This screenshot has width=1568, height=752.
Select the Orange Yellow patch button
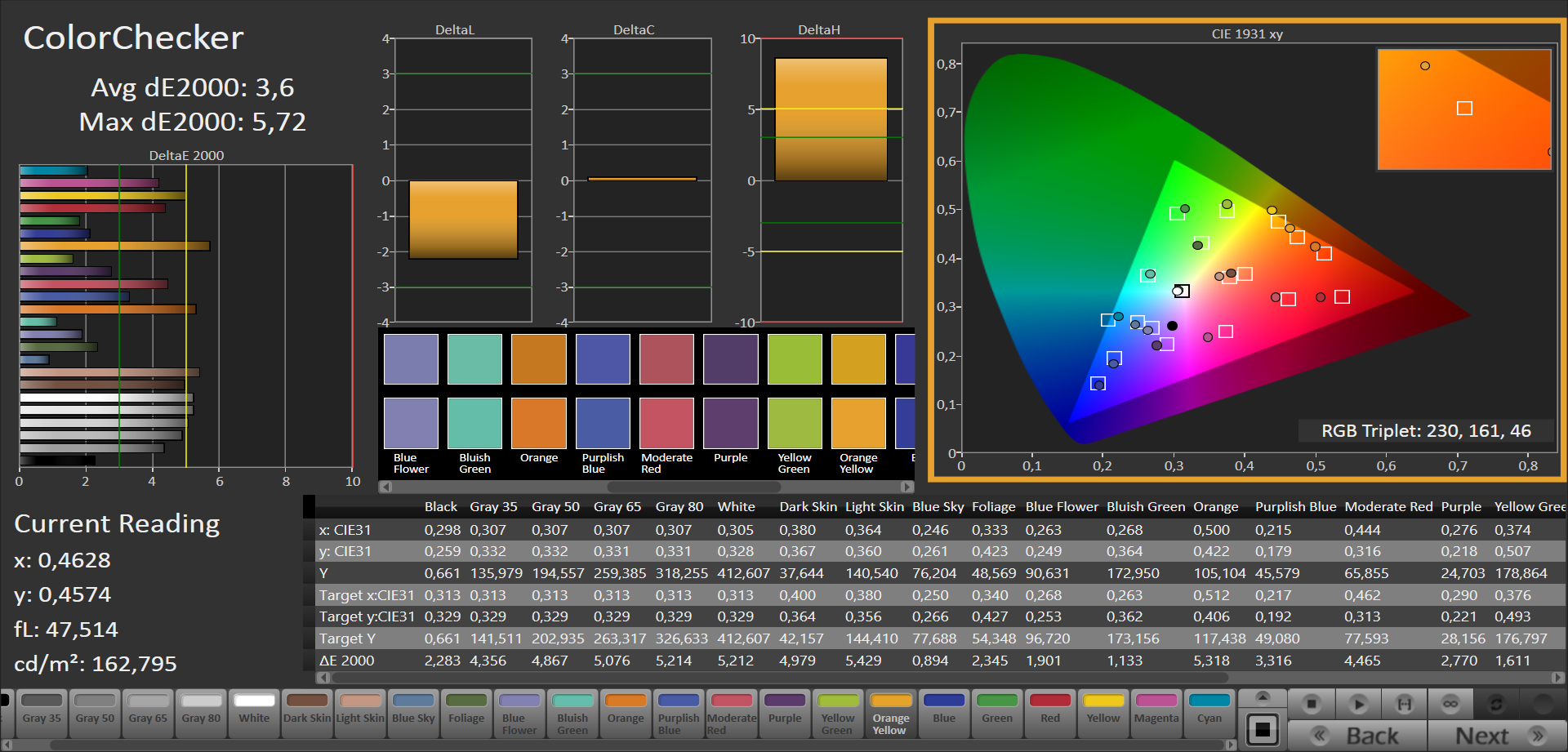891,714
